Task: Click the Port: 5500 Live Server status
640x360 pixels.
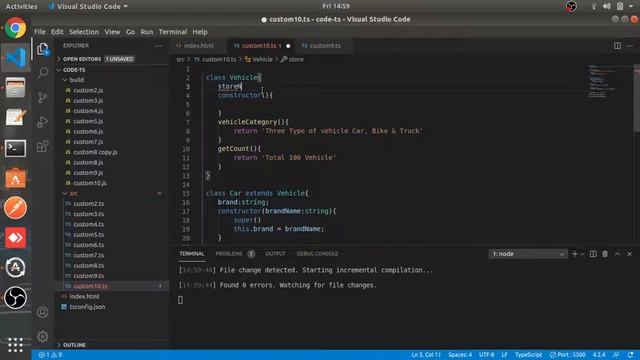Action: point(567,355)
